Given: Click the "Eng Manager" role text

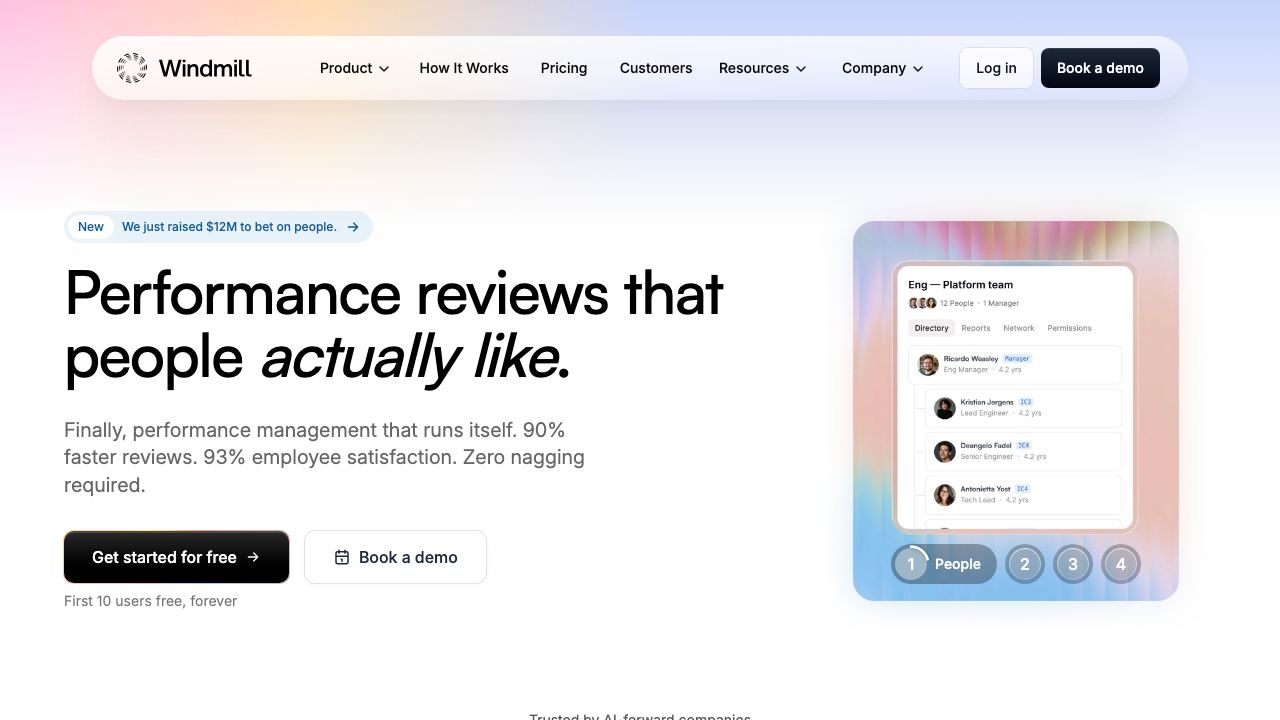Looking at the screenshot, I should pos(966,370).
